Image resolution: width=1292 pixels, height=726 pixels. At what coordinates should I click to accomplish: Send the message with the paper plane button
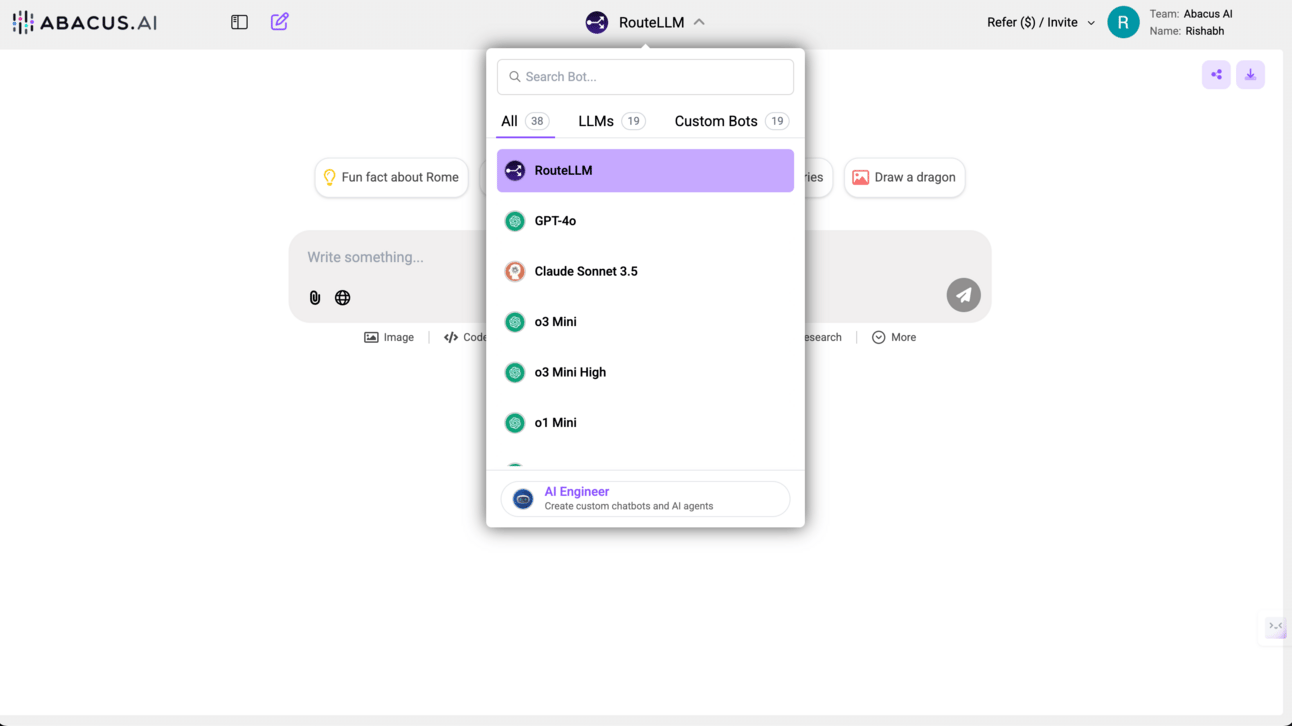click(x=964, y=295)
